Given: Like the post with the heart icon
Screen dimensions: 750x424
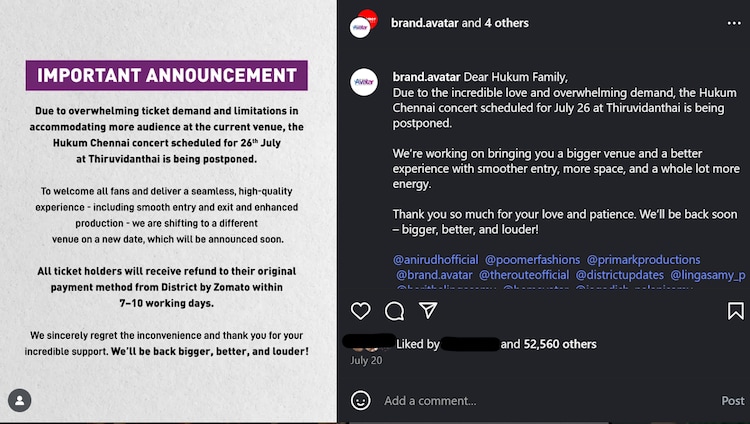Looking at the screenshot, I should click(x=361, y=311).
